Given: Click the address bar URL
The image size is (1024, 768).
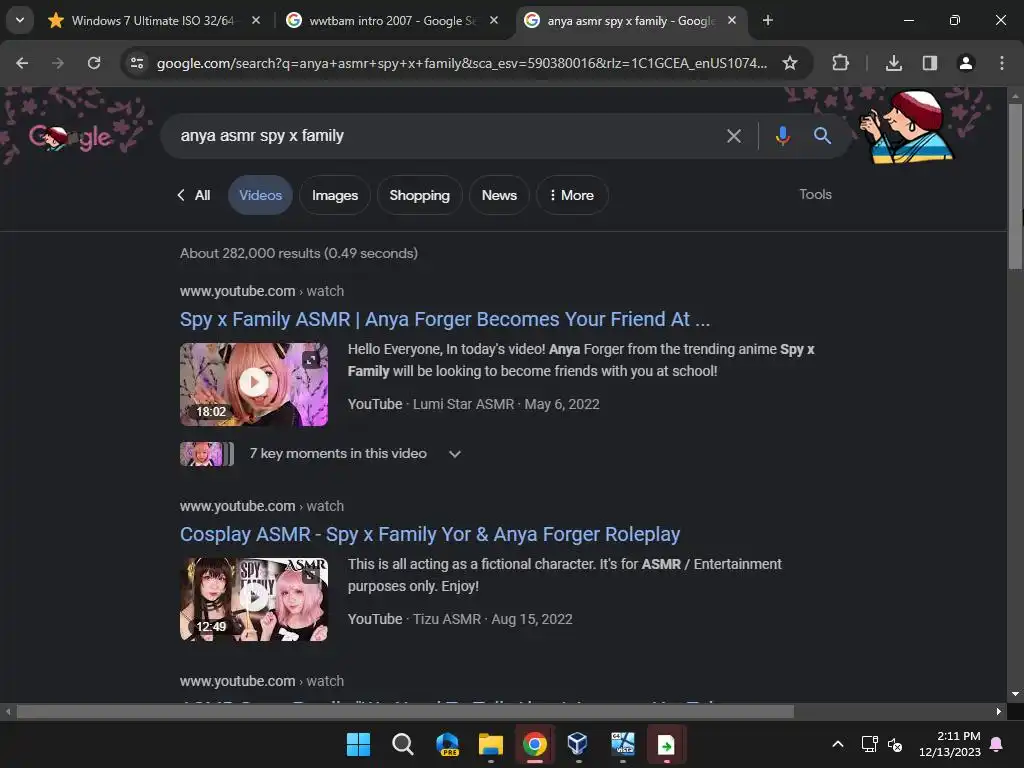Looking at the screenshot, I should [x=462, y=63].
